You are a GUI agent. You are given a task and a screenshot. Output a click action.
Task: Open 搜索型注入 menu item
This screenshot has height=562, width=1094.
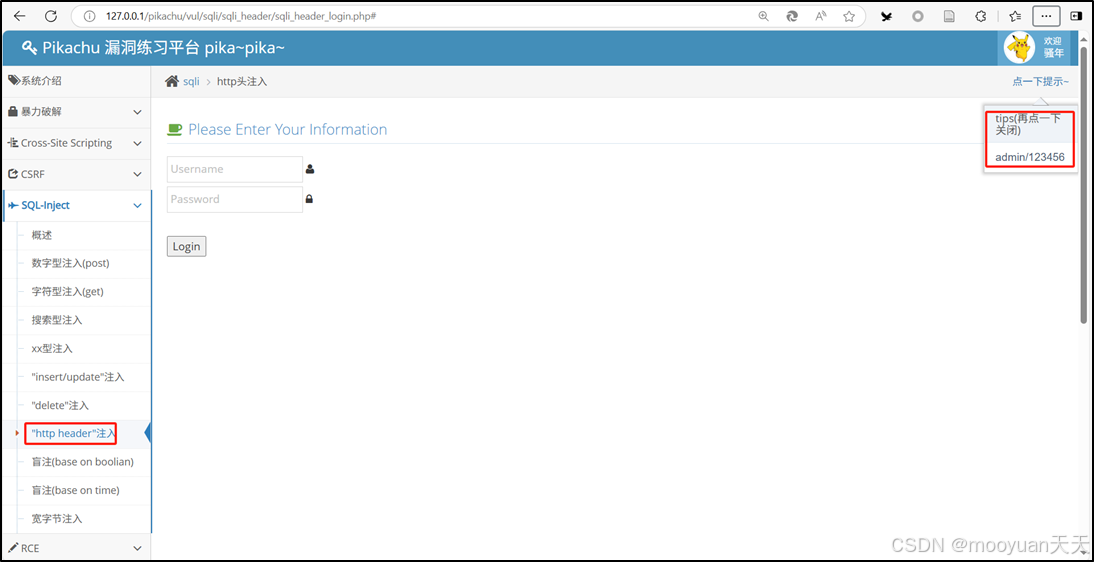click(x=57, y=320)
